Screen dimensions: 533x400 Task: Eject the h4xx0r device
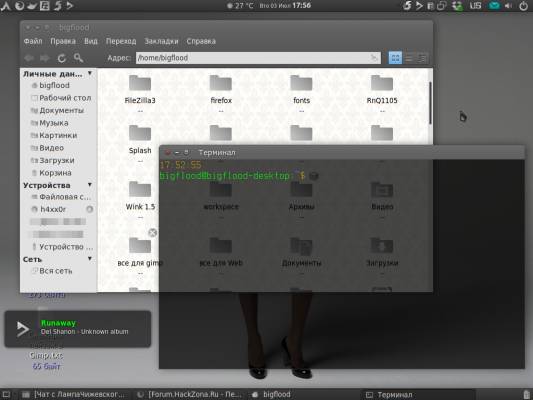(x=90, y=209)
